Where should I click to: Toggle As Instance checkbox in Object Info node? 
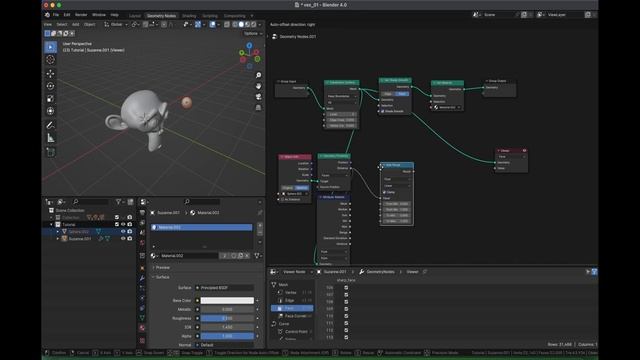tap(282, 200)
